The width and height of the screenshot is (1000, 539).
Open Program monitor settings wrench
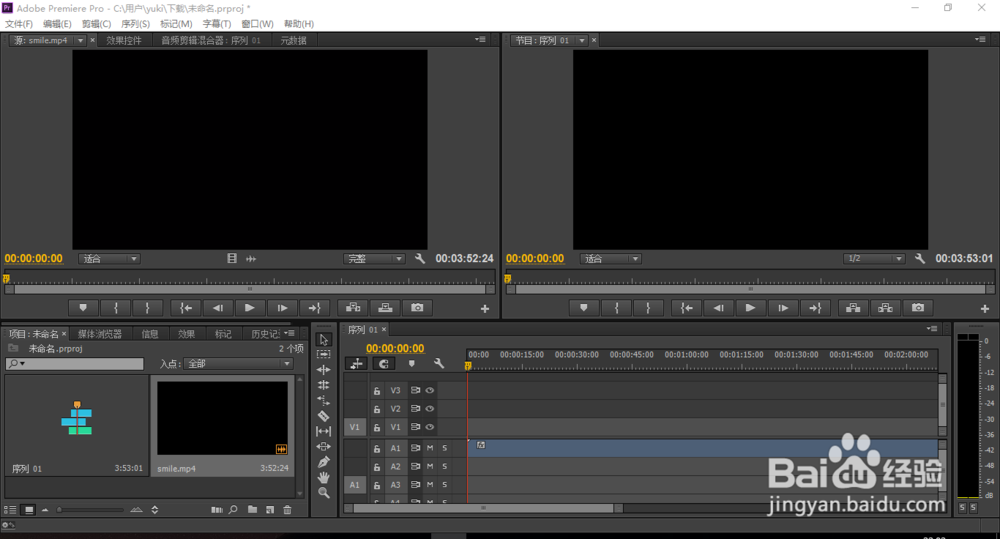tap(920, 258)
